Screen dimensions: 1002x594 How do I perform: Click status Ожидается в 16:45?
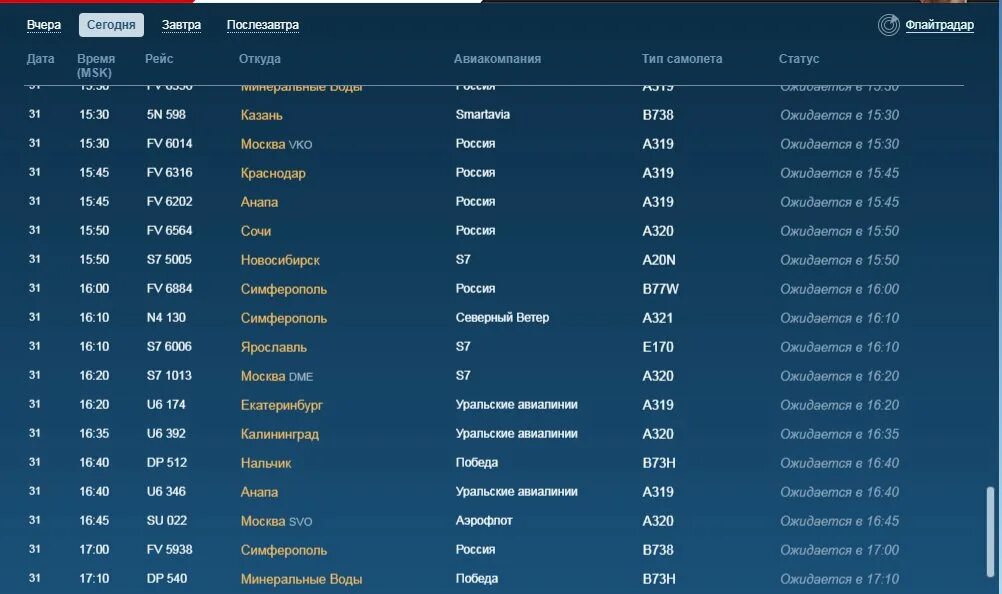[840, 521]
